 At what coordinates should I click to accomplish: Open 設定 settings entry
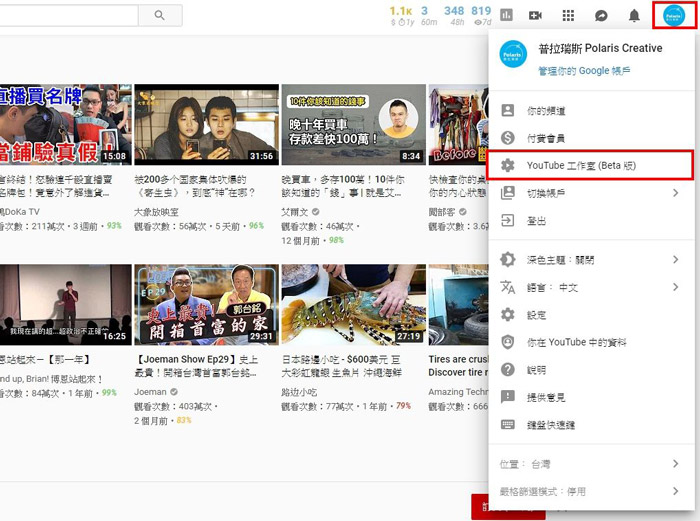coord(537,315)
